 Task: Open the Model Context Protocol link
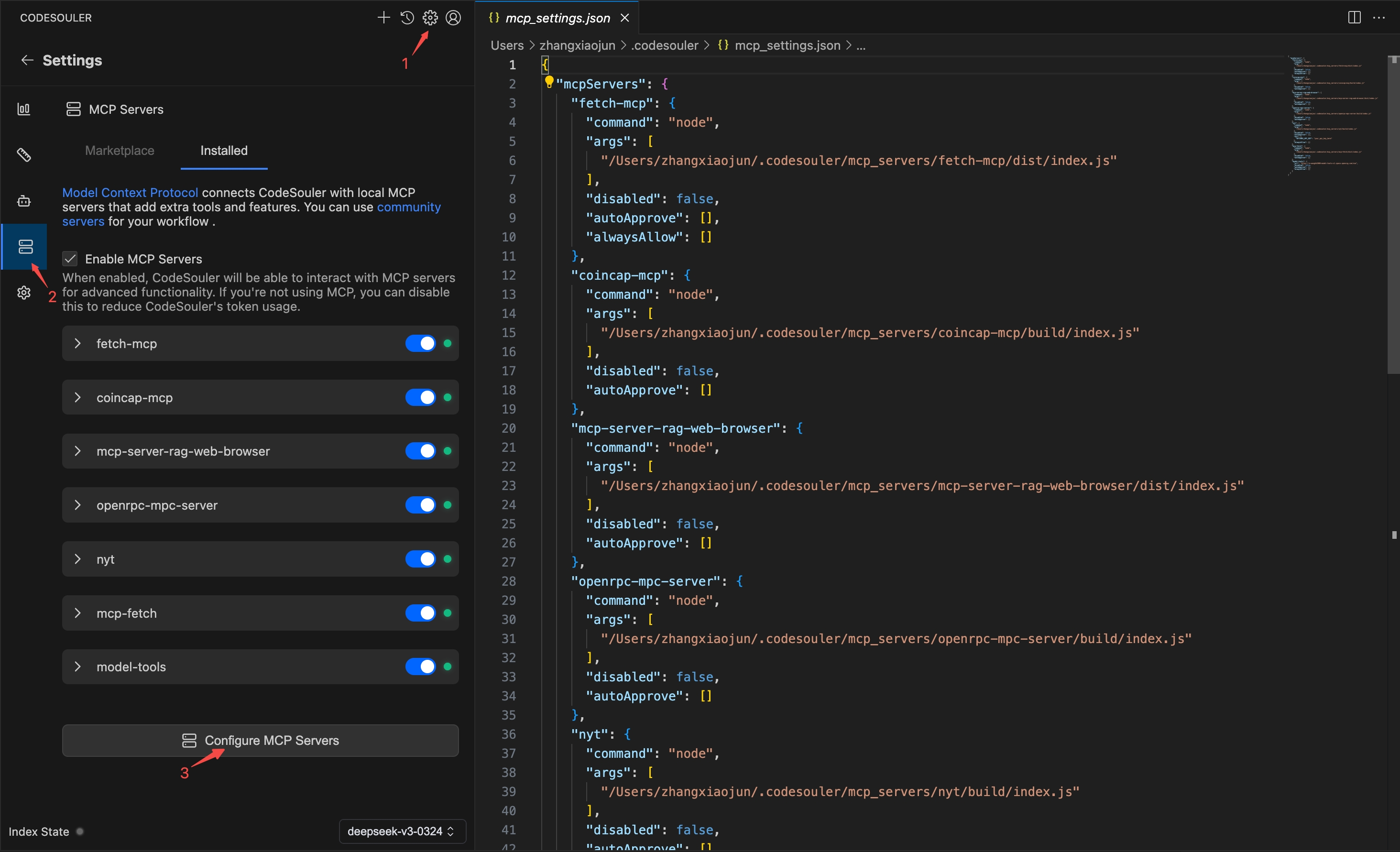click(130, 193)
